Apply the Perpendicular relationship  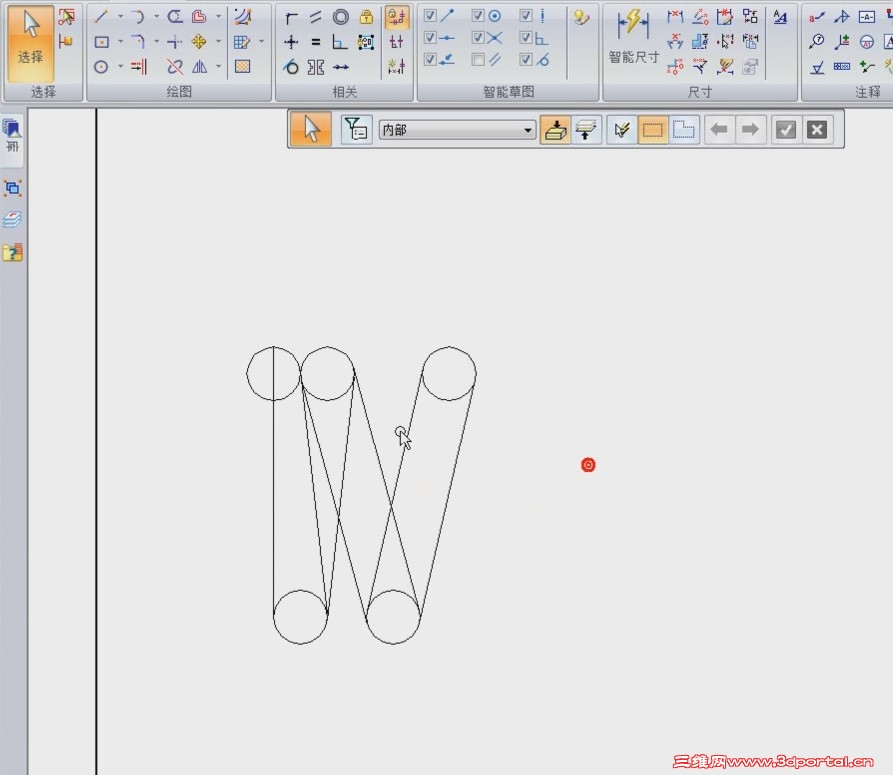pos(340,42)
